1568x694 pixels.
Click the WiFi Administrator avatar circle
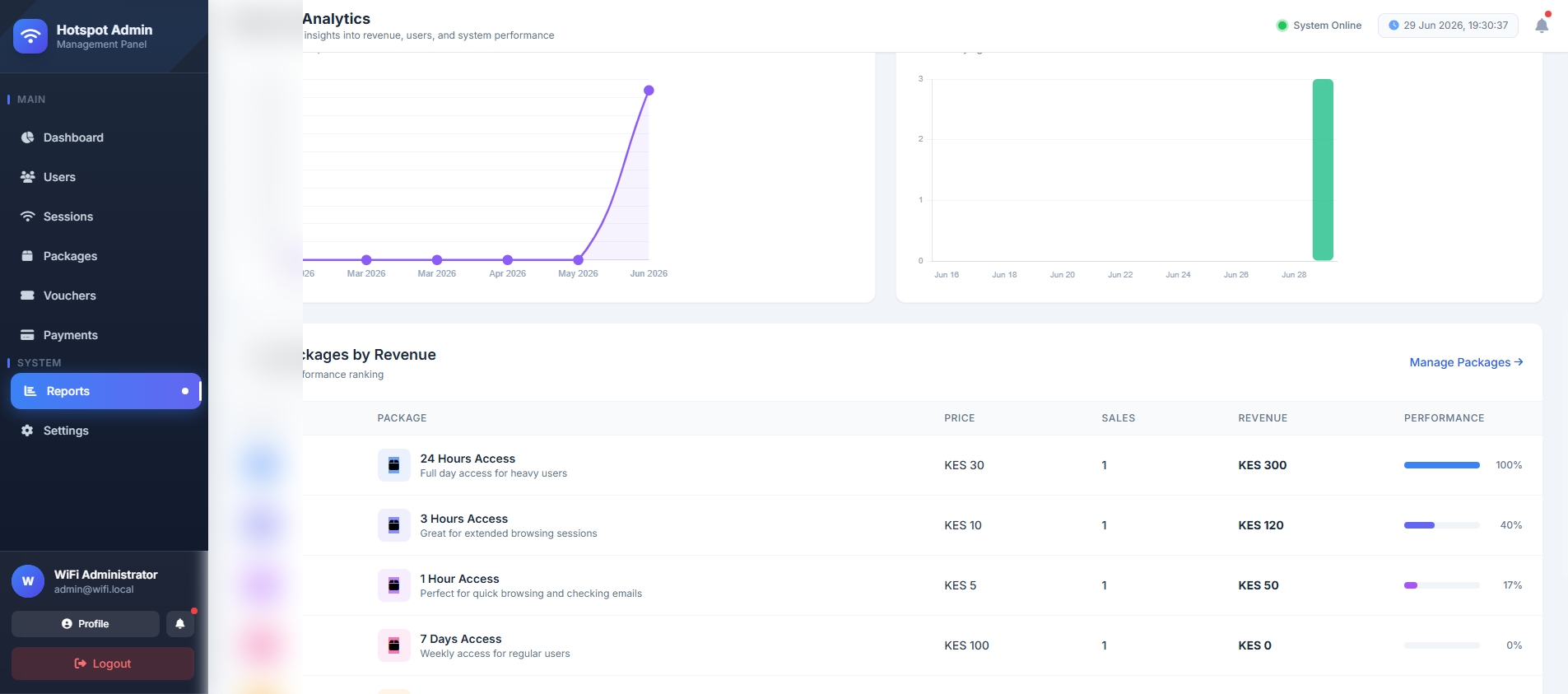pos(28,581)
